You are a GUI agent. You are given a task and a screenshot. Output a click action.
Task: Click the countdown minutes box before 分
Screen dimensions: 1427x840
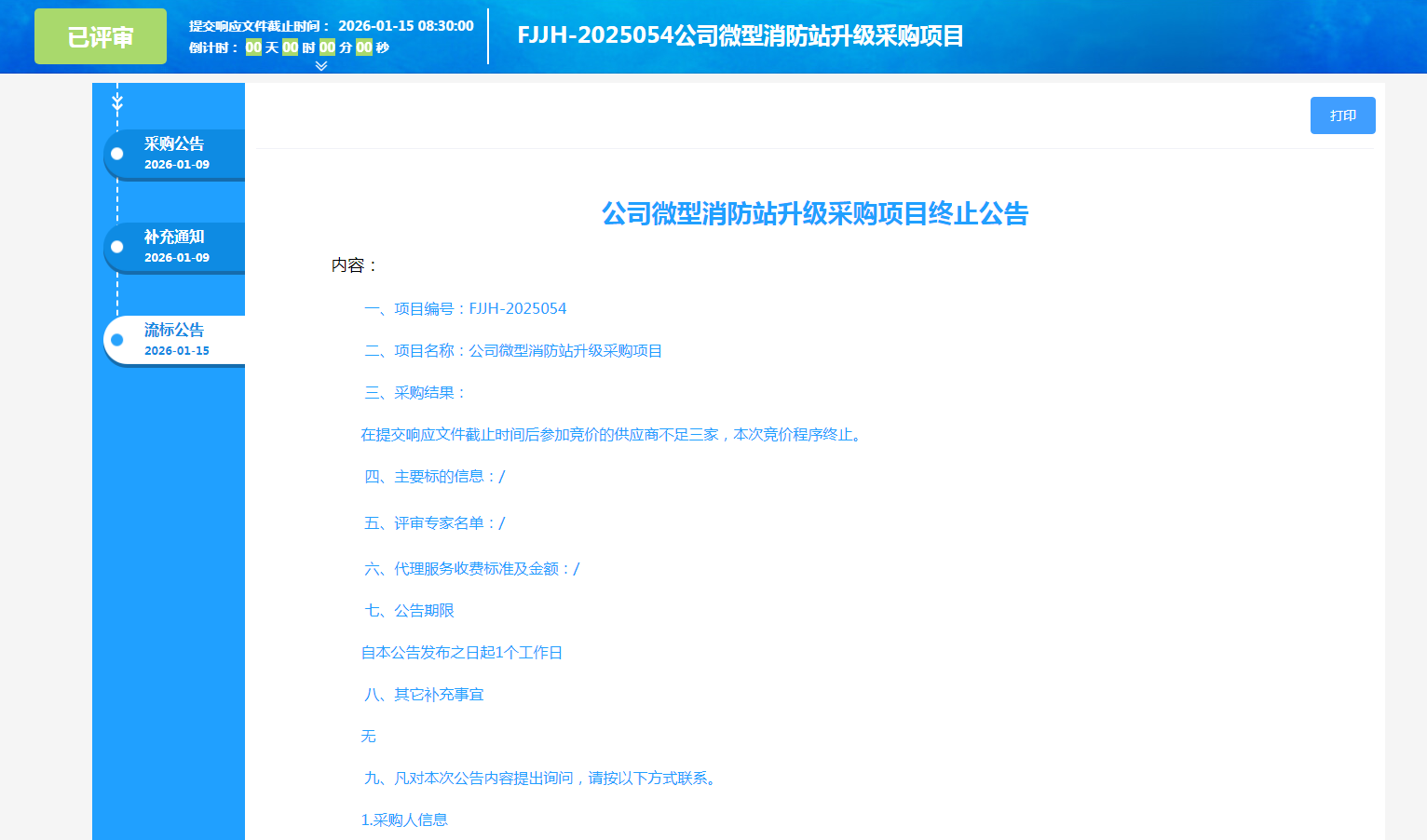(327, 47)
